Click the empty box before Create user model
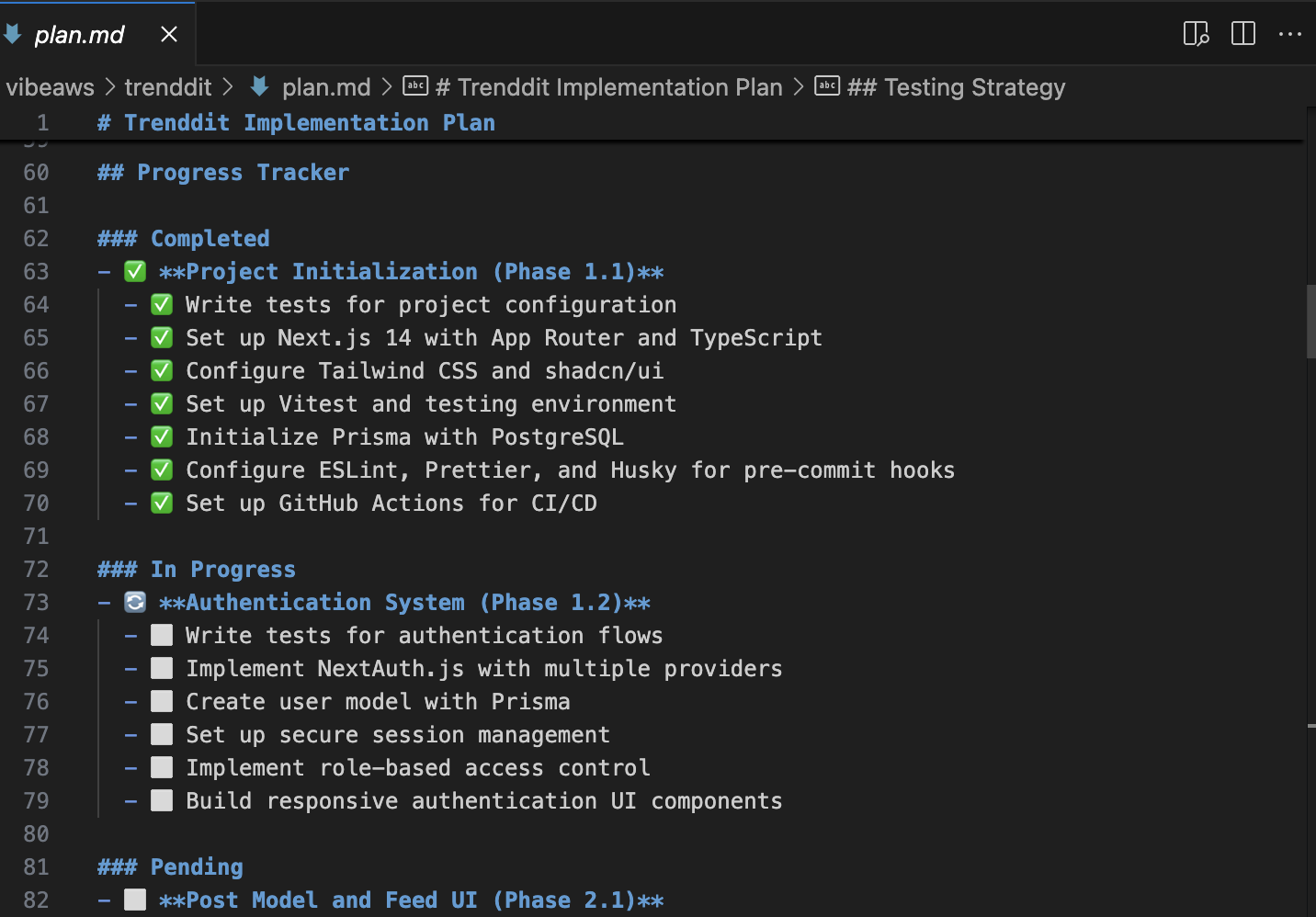1316x917 pixels. 162,702
